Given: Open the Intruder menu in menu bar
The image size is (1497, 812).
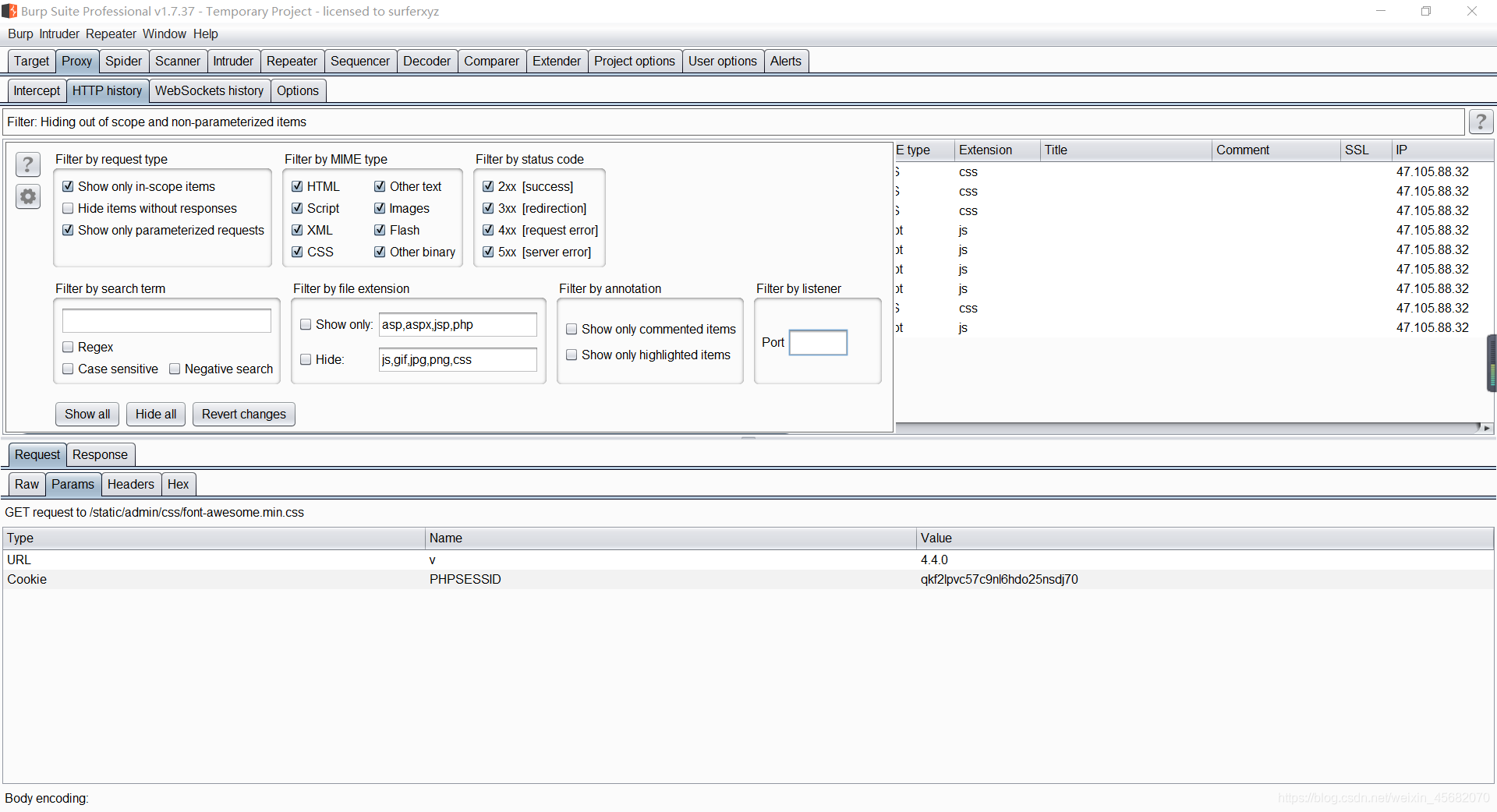Looking at the screenshot, I should (x=59, y=34).
